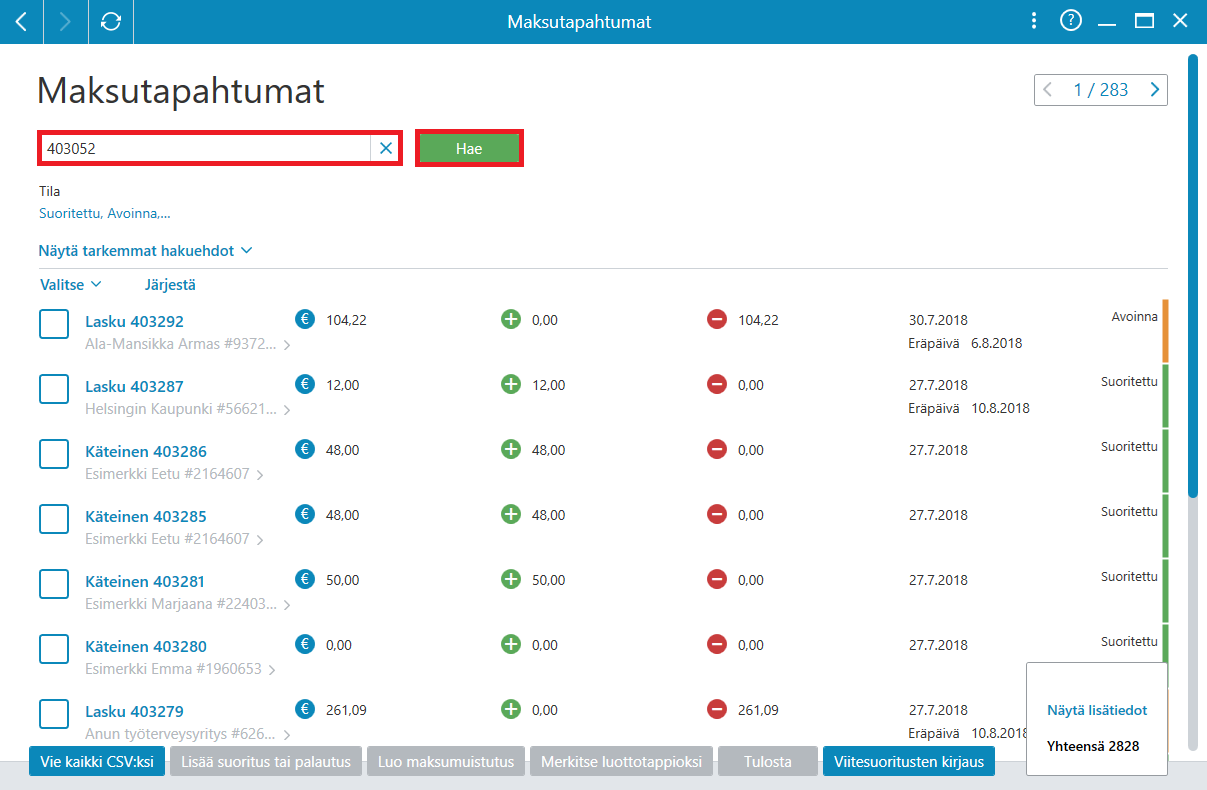The height and width of the screenshot is (790, 1207).
Task: Open the Valitse dropdown
Action: coord(71,285)
